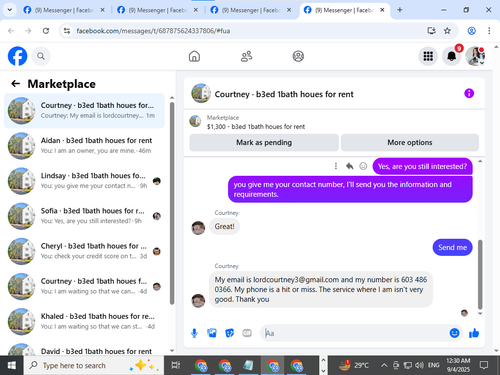
Task: Open the tab search dropdown arrow
Action: click(x=10, y=10)
